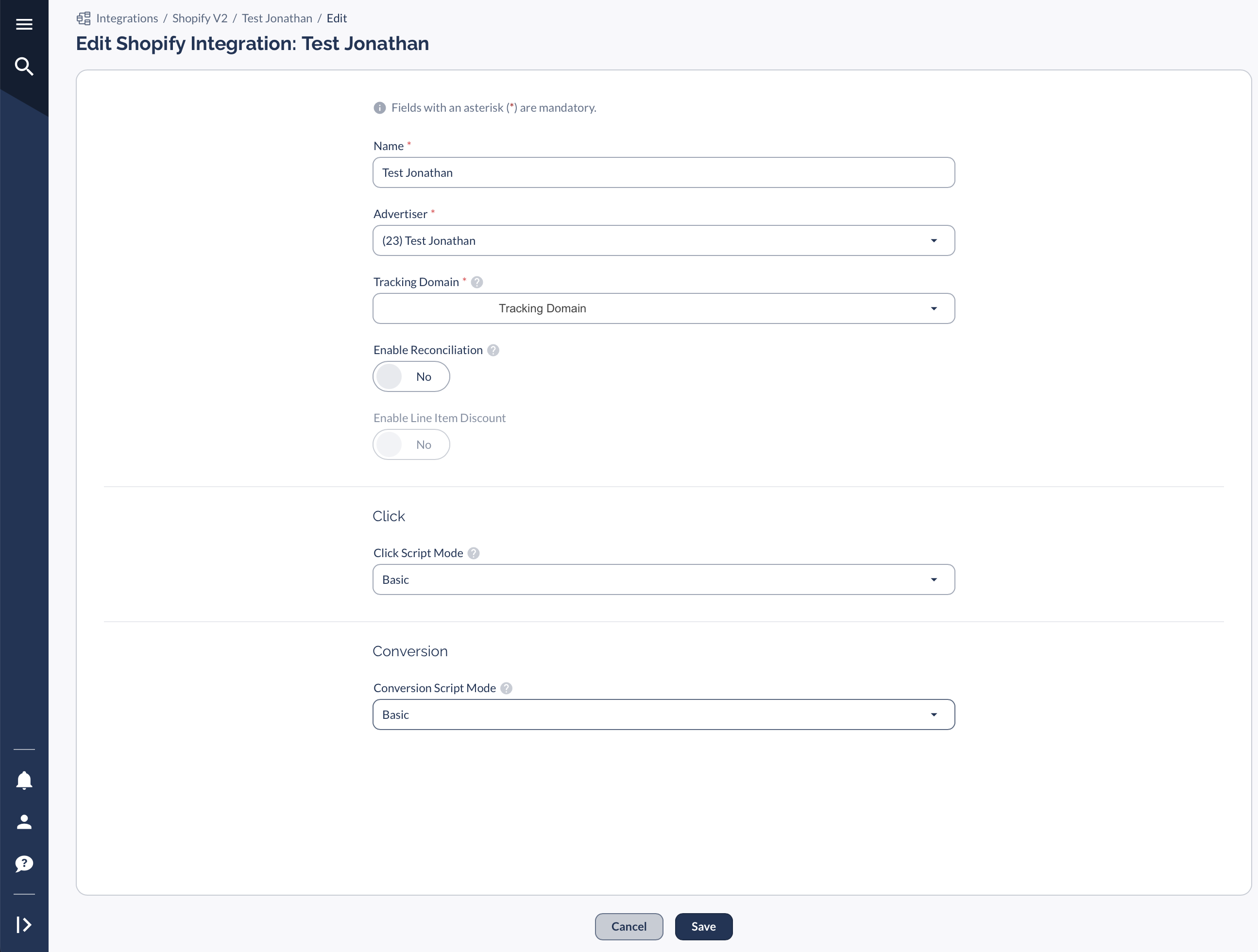Click the Click section heading

pyautogui.click(x=389, y=516)
